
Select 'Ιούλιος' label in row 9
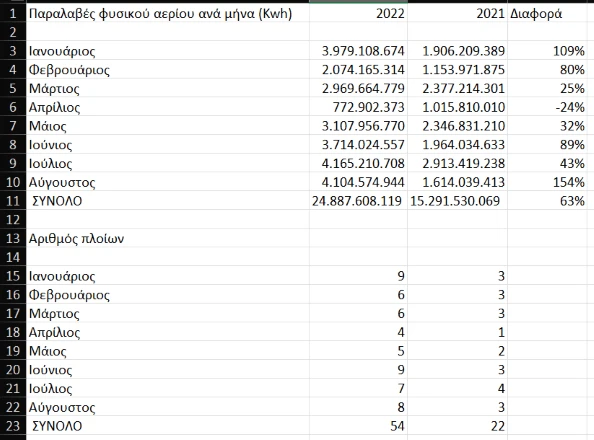click(50, 163)
